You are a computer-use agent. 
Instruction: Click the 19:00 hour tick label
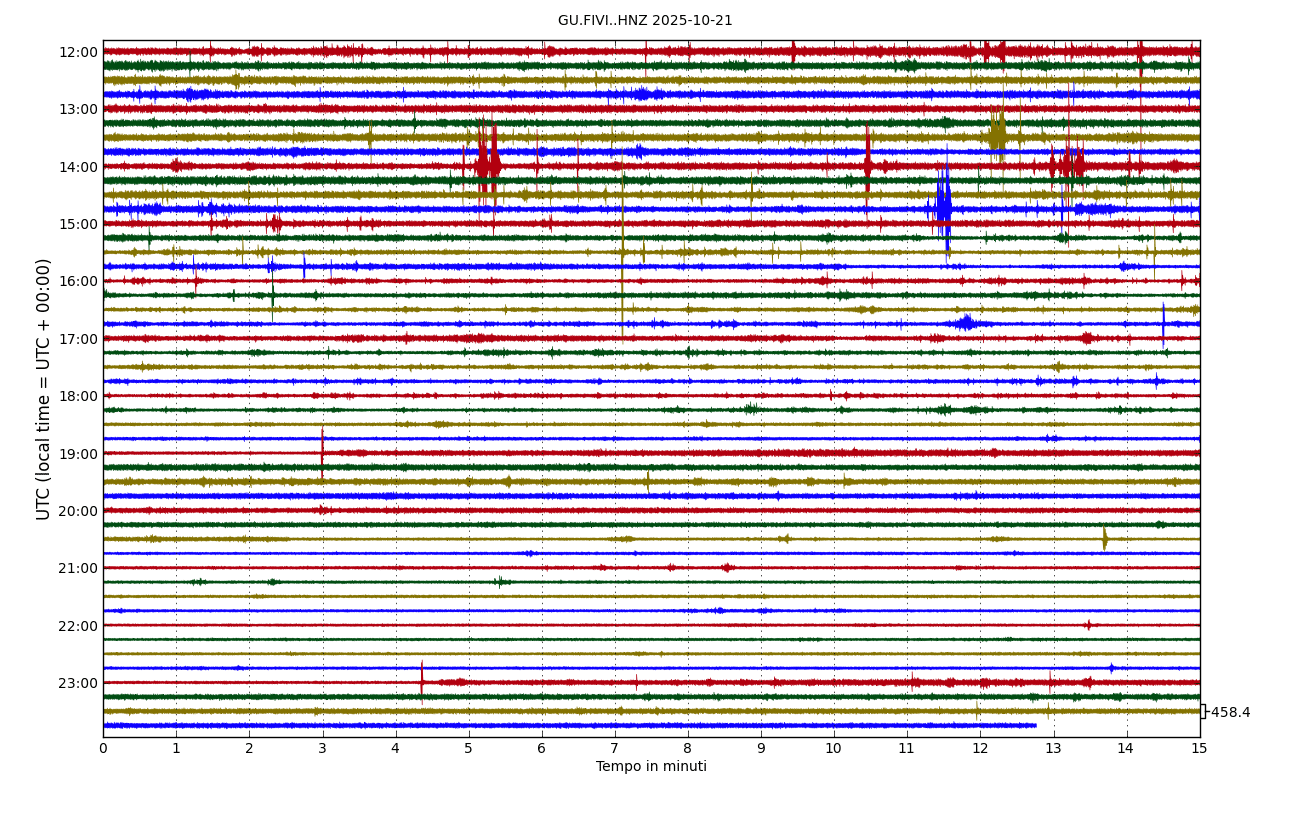click(78, 454)
